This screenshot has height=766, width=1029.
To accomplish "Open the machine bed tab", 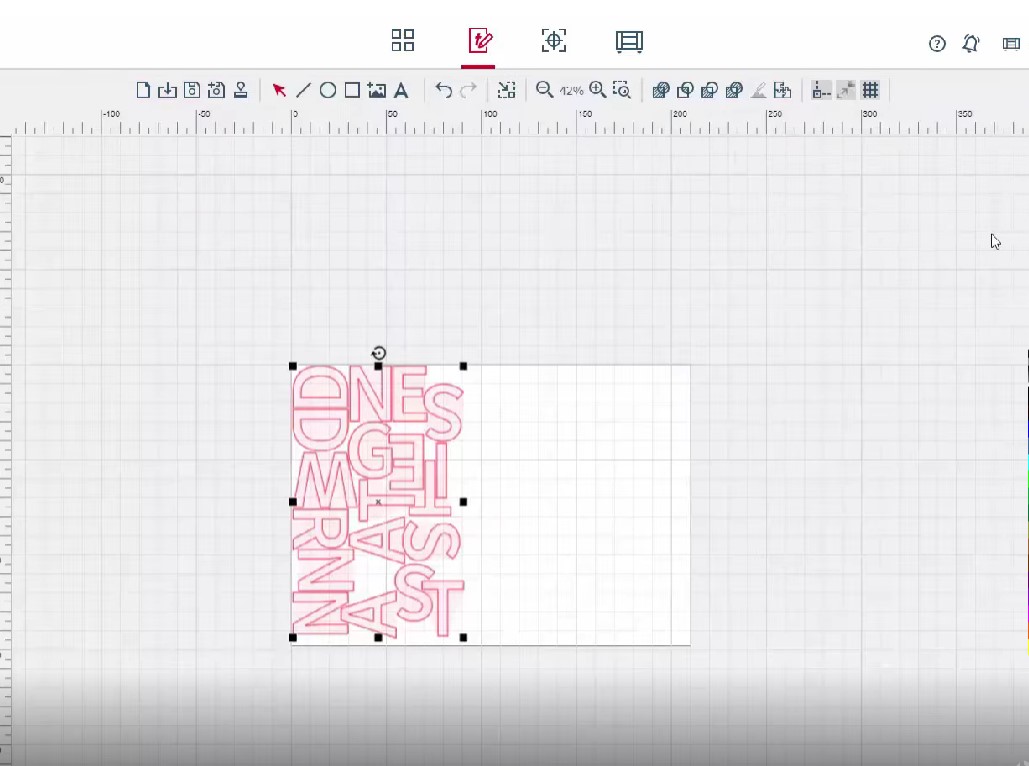I will point(629,40).
